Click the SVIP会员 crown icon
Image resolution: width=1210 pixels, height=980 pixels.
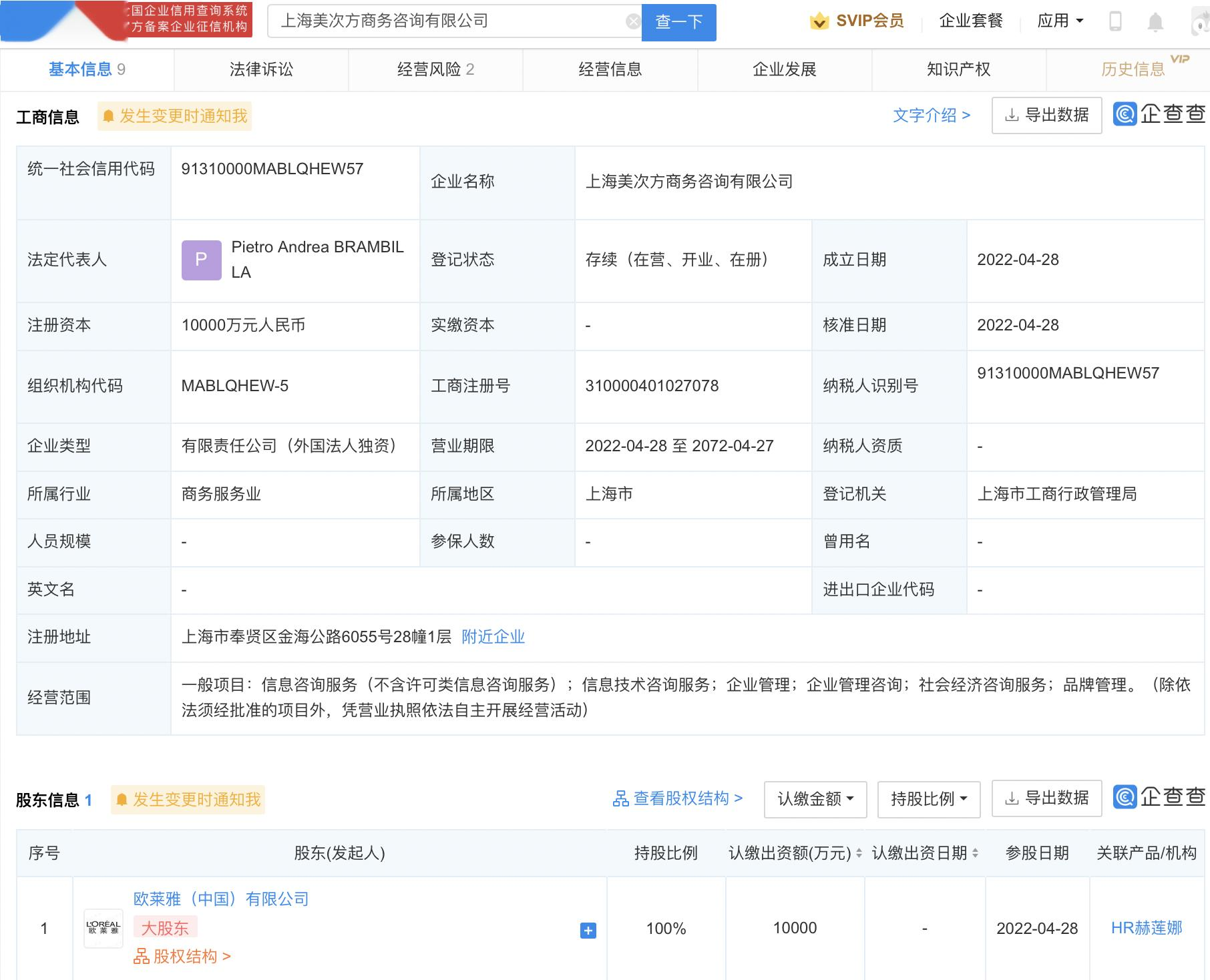818,21
